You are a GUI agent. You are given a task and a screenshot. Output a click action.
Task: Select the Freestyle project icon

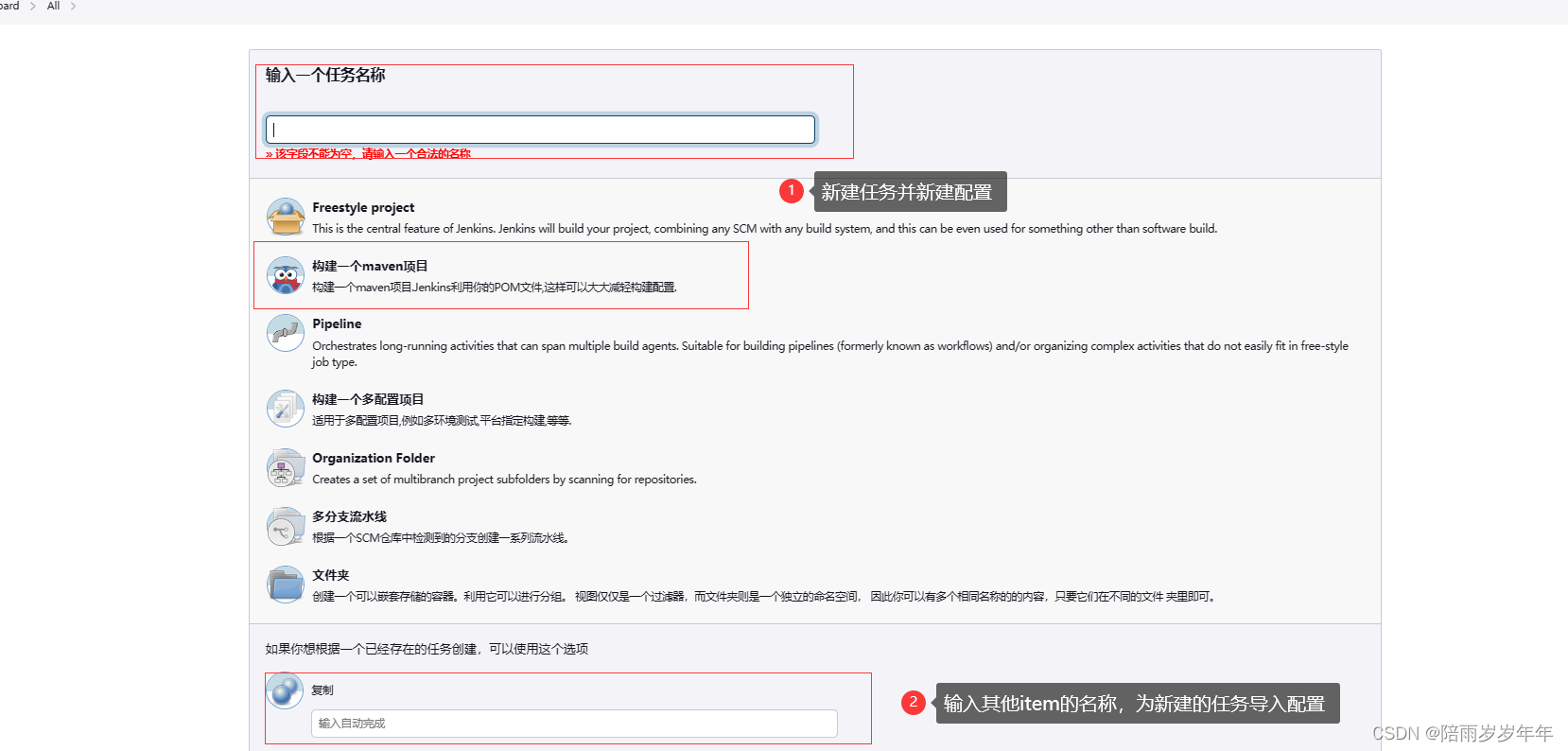[x=286, y=217]
